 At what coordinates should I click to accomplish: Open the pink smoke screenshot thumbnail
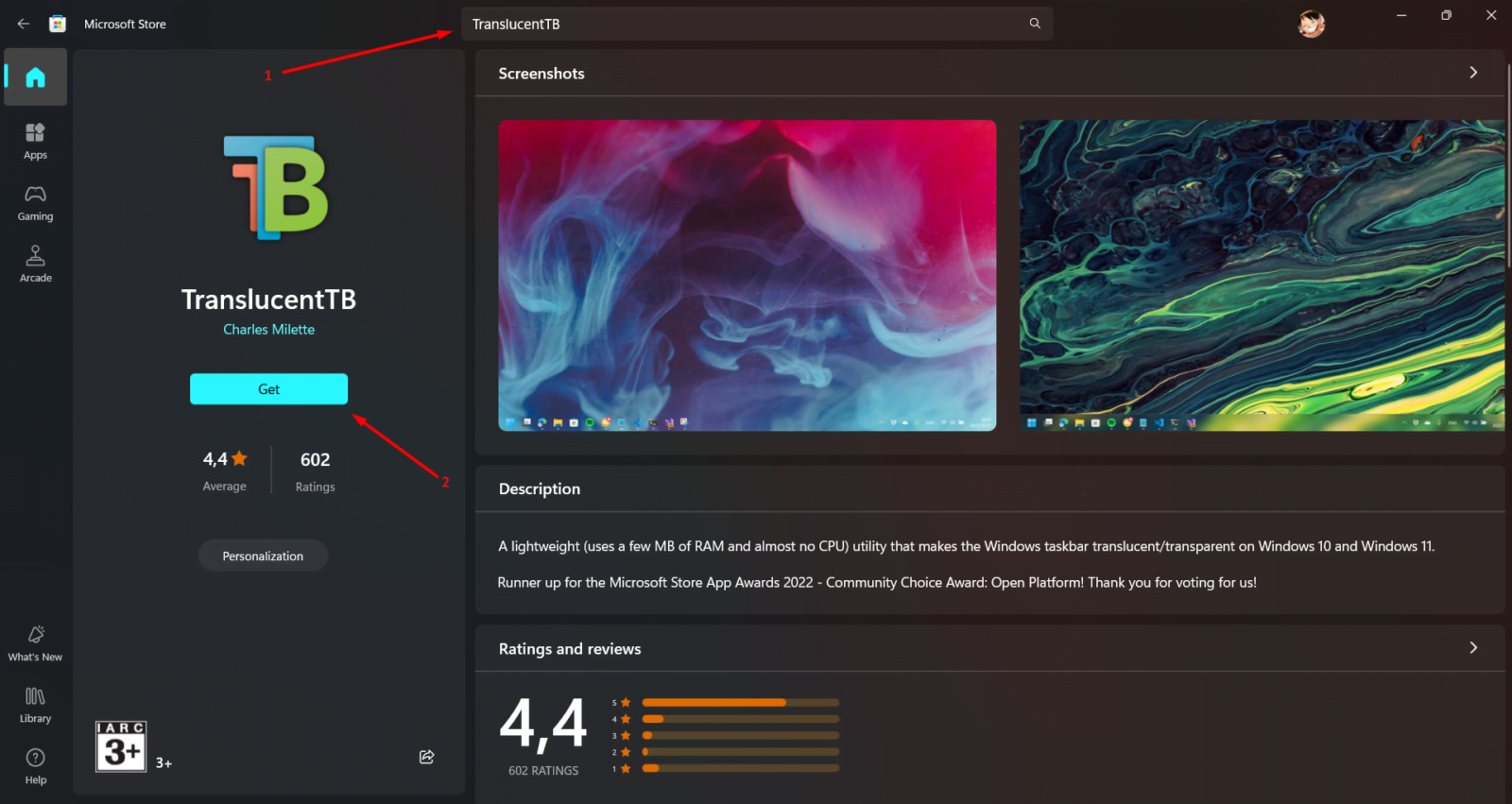coord(747,275)
